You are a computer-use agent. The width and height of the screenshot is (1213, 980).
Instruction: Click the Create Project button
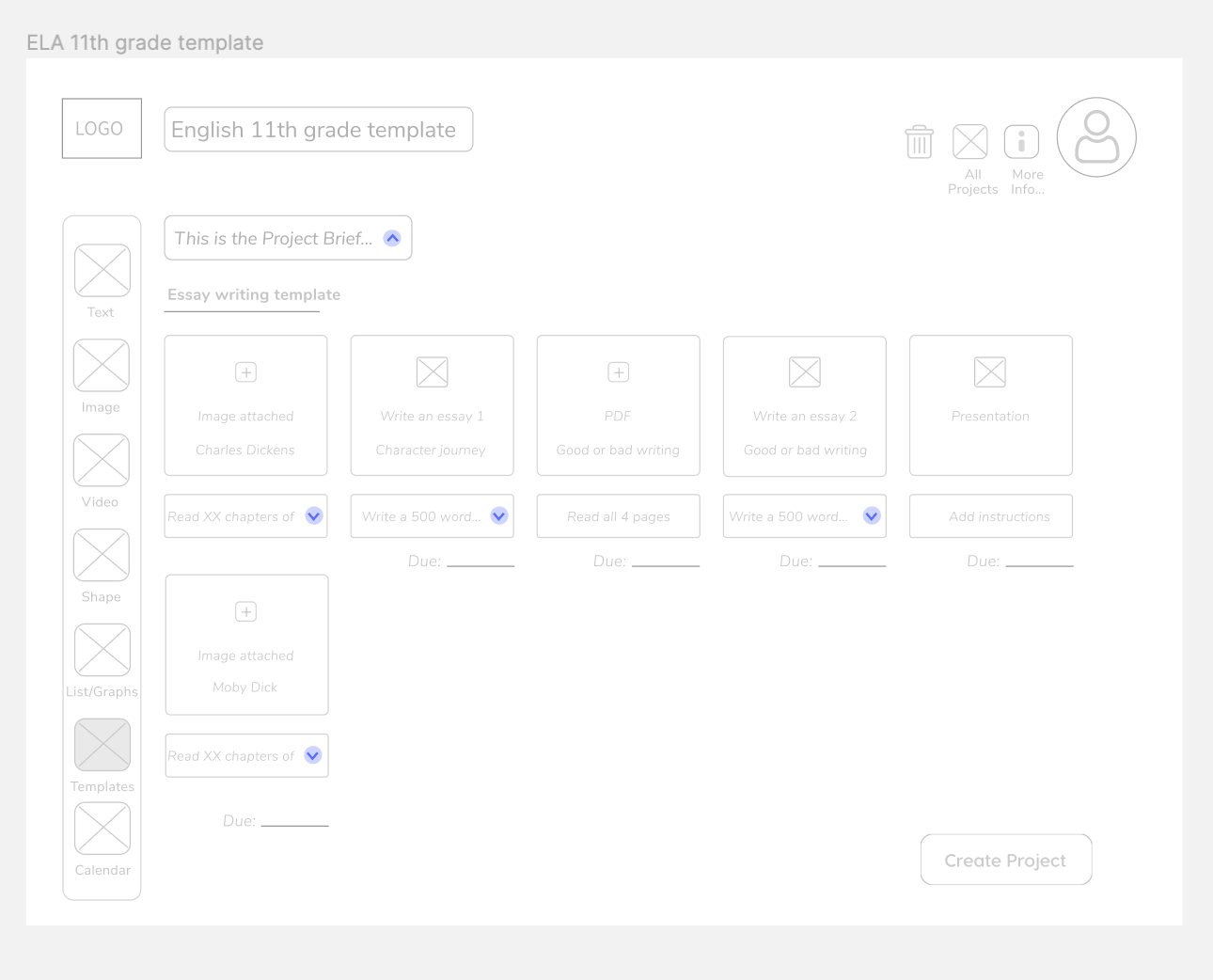(x=1006, y=860)
